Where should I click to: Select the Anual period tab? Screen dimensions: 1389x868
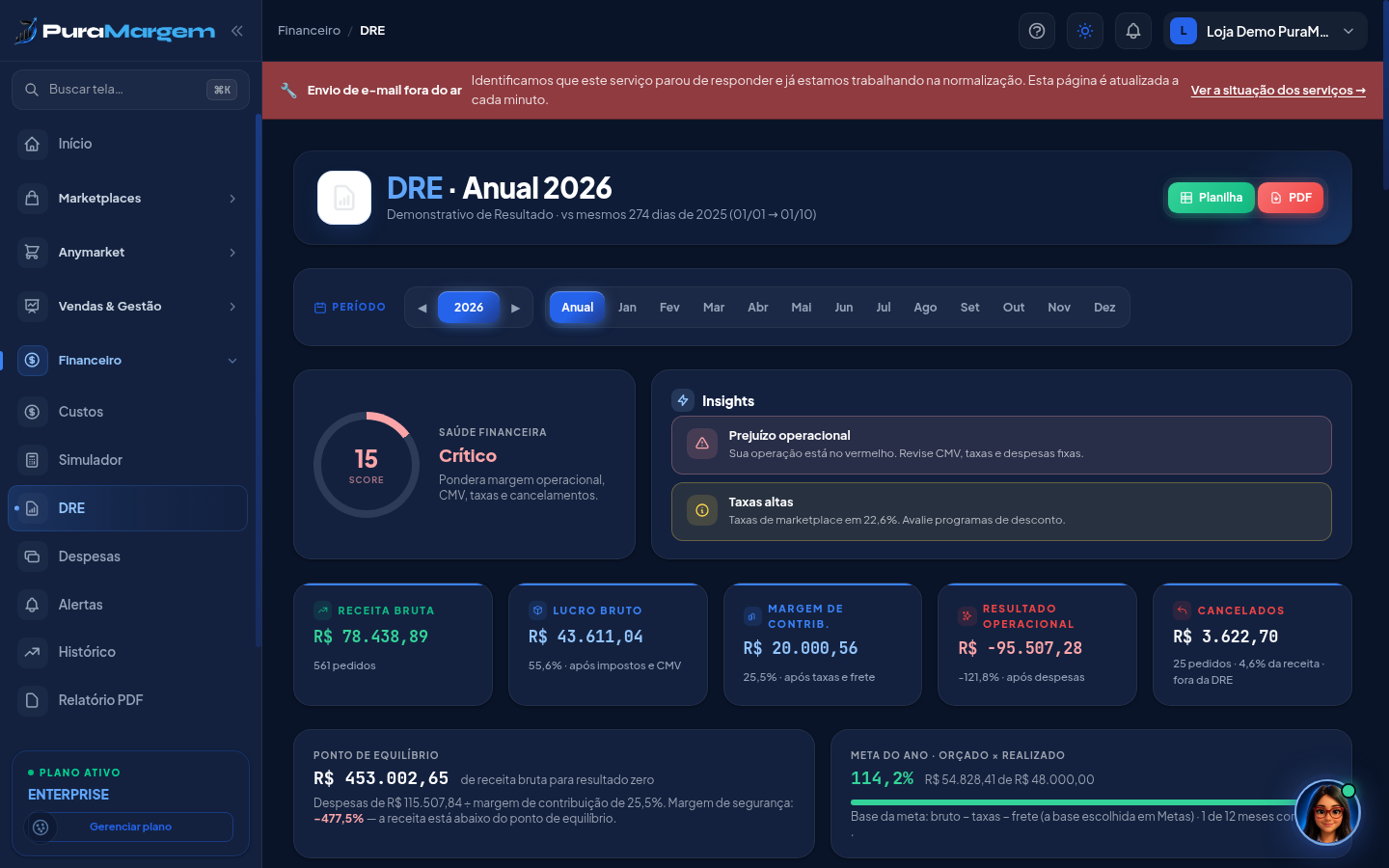578,308
